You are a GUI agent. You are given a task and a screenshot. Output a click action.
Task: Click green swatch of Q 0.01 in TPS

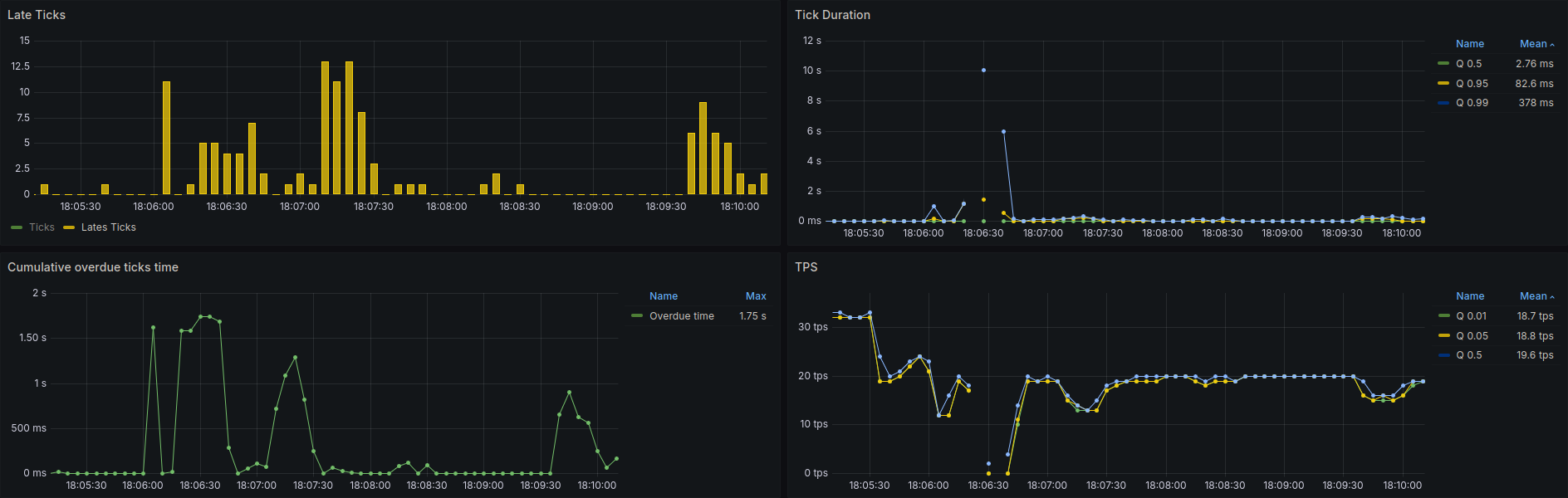[1443, 316]
